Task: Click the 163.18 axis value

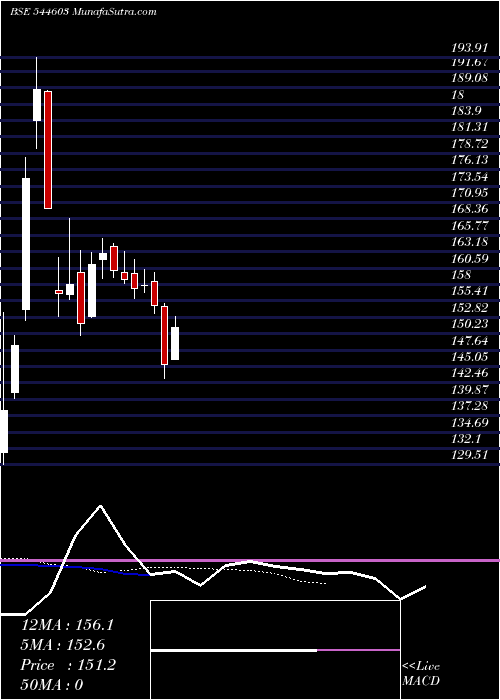Action: coord(470,242)
